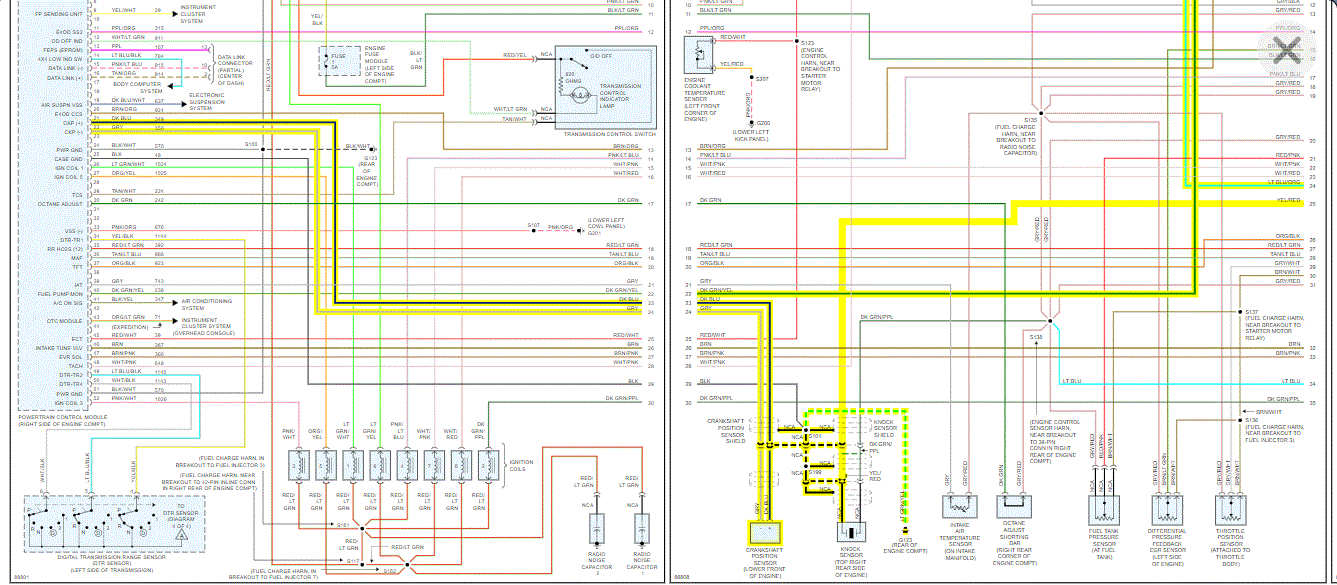
Task: Click the 'POWERTRAIN CONTROL MODULE' label
Action: (61, 416)
